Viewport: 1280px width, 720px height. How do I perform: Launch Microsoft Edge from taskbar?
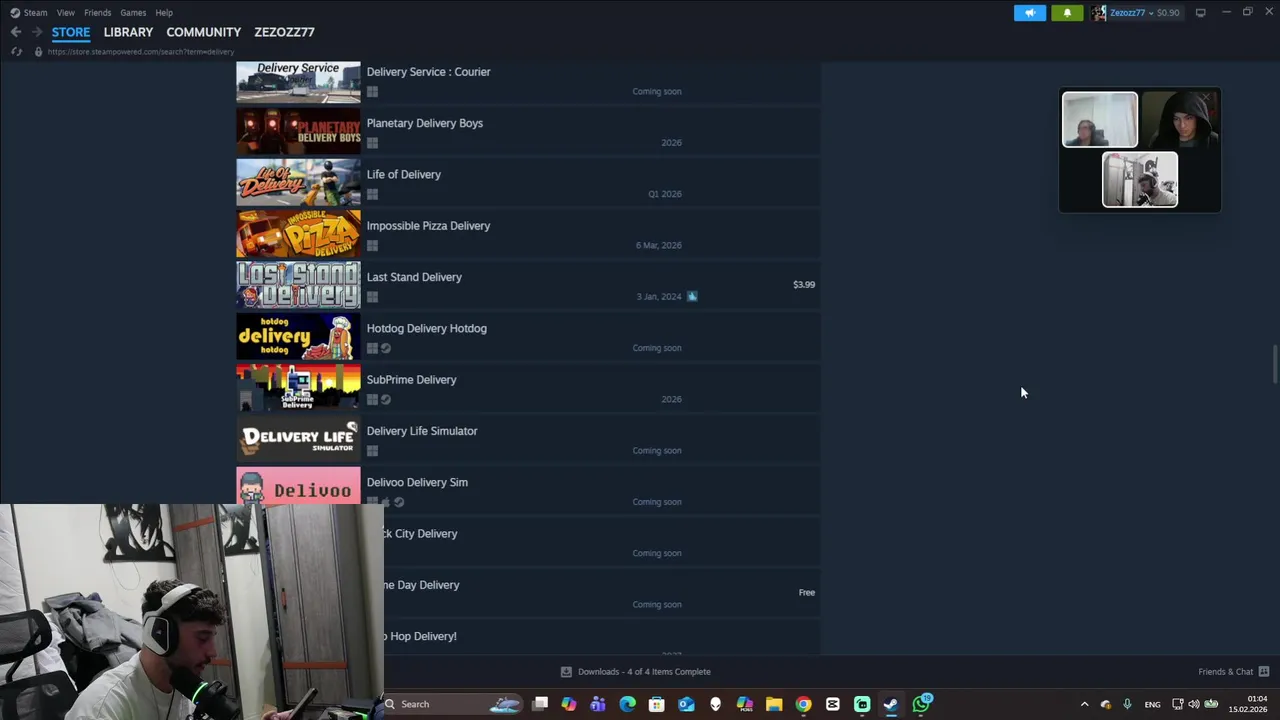627,704
